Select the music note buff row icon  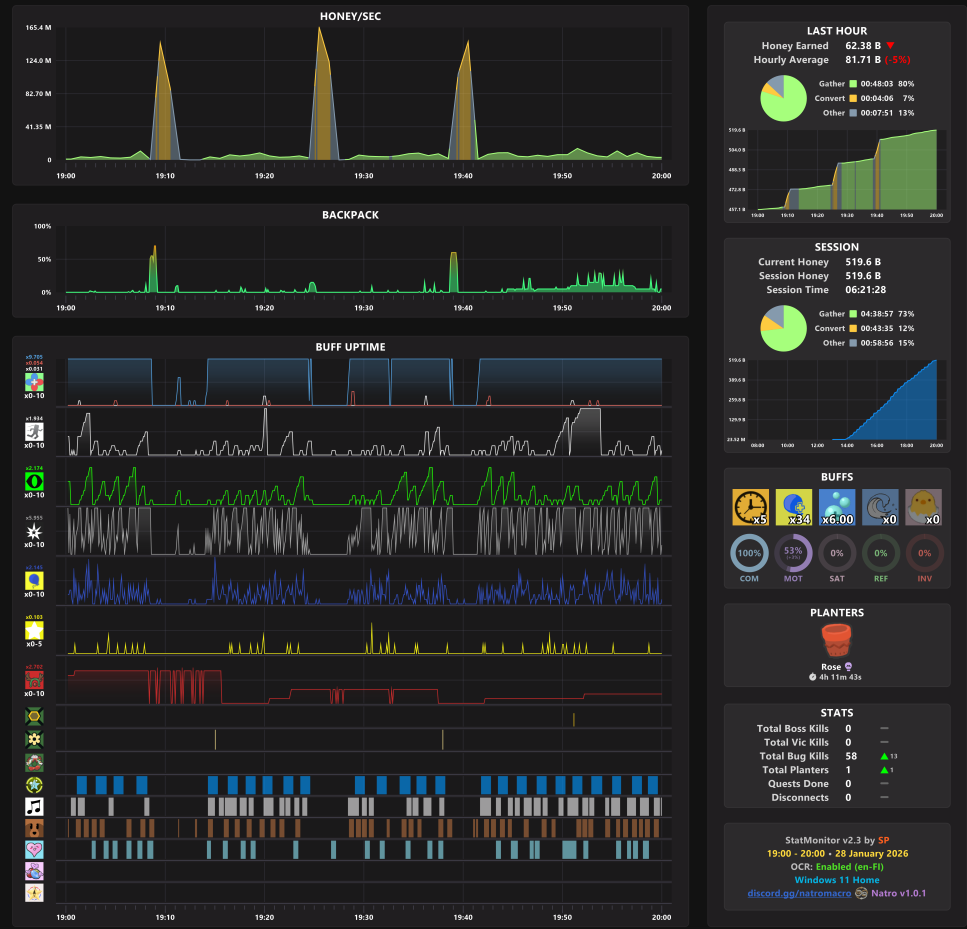tap(34, 806)
